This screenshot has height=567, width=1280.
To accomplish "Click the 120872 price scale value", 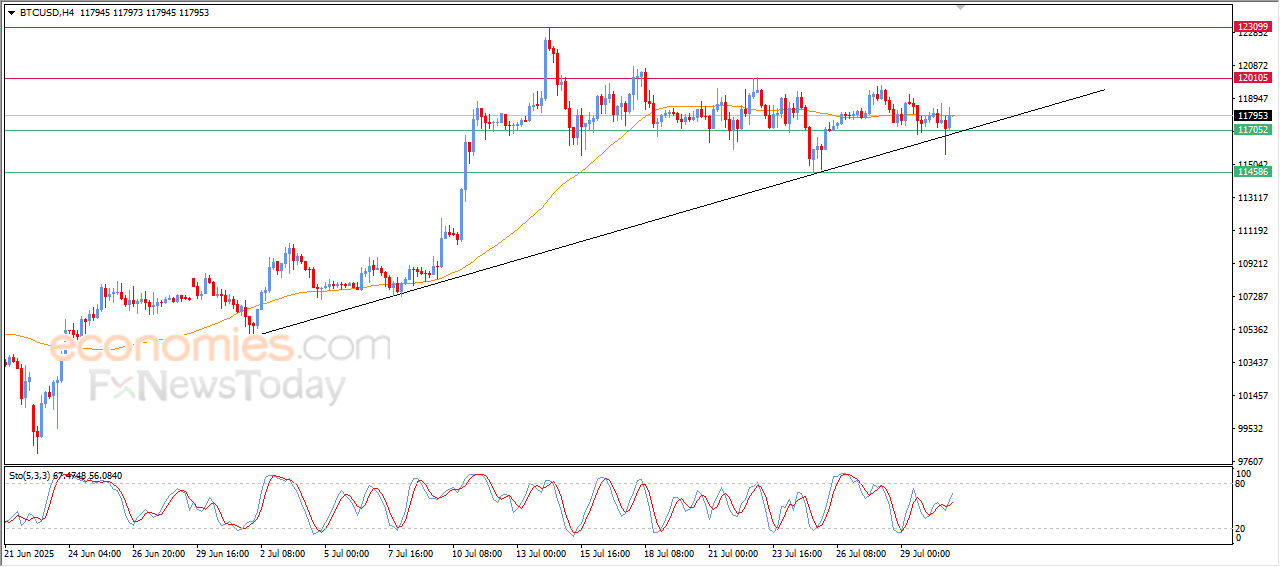I will tap(1252, 65).
